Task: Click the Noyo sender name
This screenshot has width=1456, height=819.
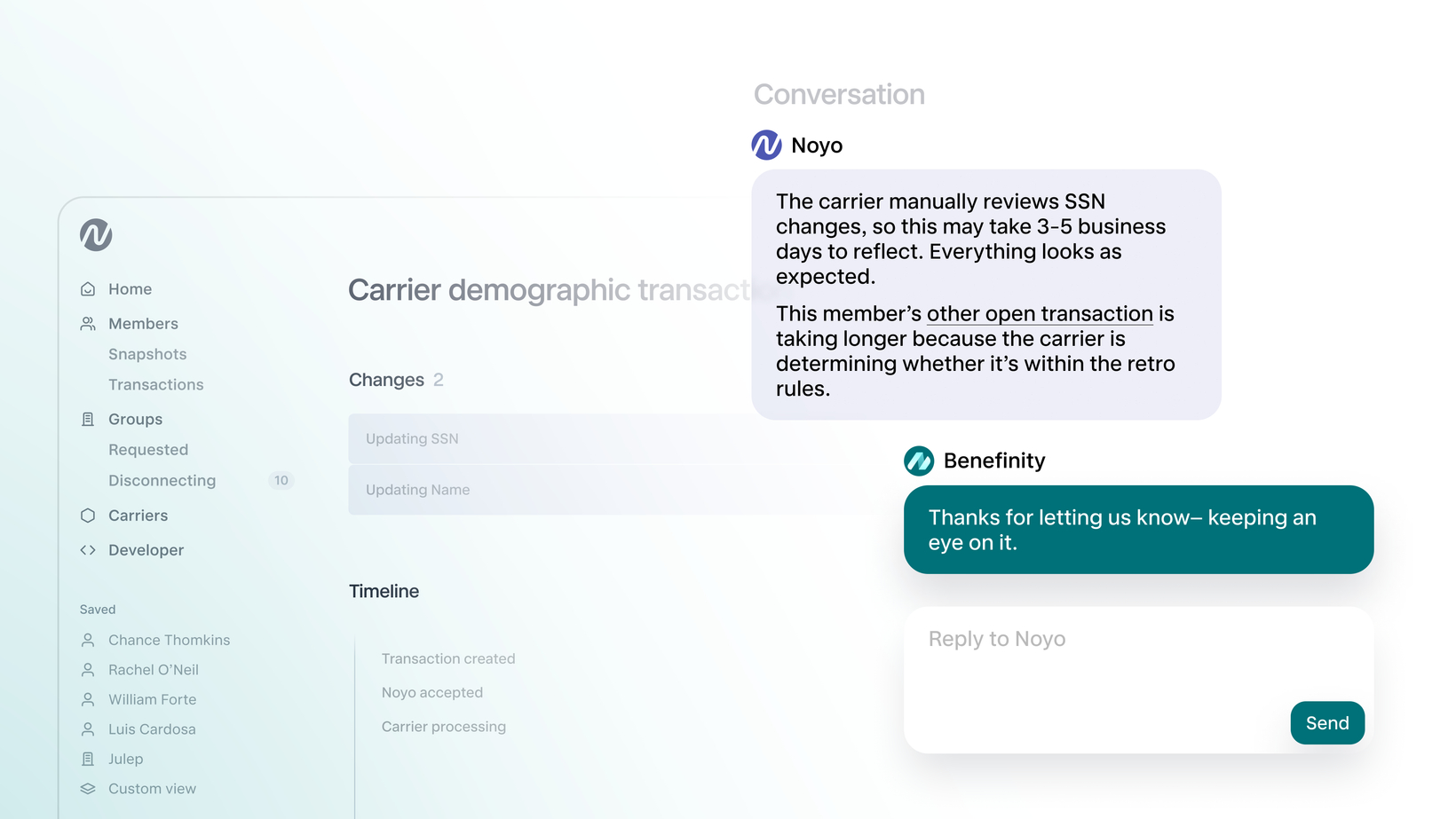Action: pyautogui.click(x=817, y=146)
